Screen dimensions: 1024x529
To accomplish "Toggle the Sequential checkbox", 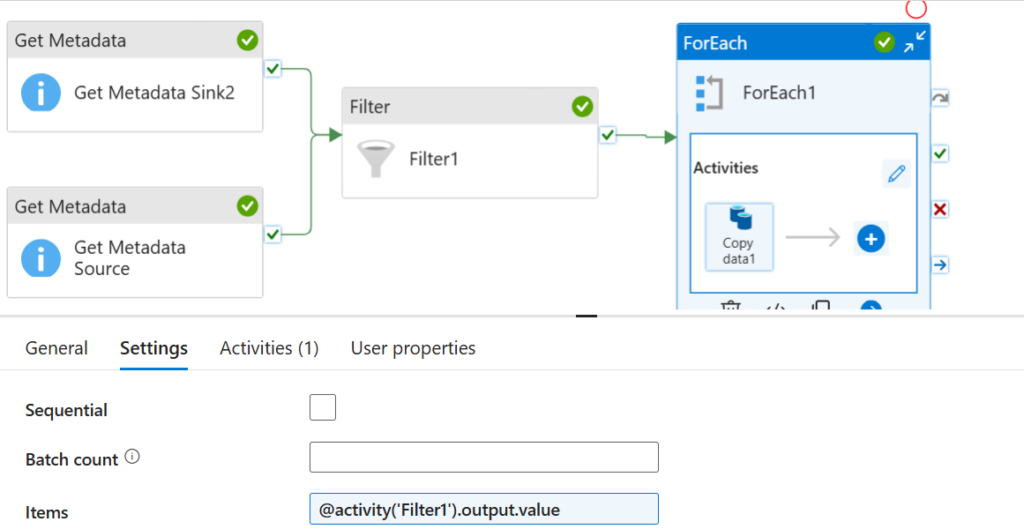I will (323, 408).
